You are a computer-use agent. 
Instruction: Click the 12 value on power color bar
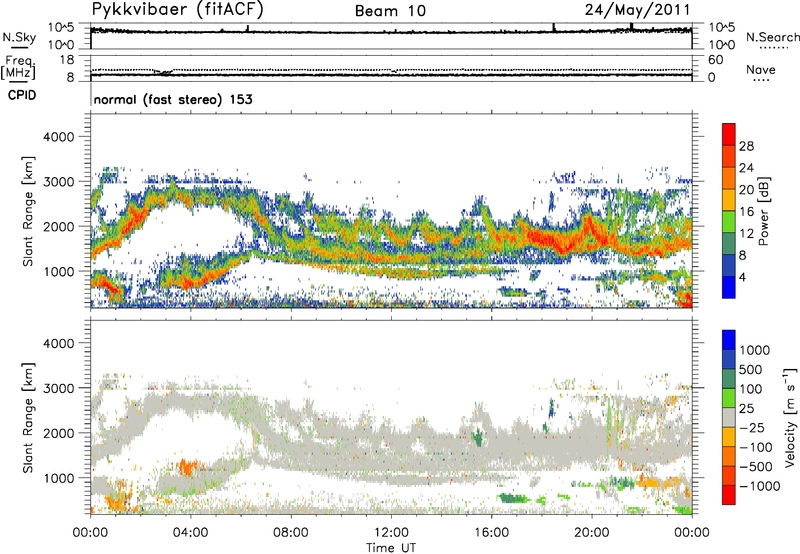click(746, 234)
